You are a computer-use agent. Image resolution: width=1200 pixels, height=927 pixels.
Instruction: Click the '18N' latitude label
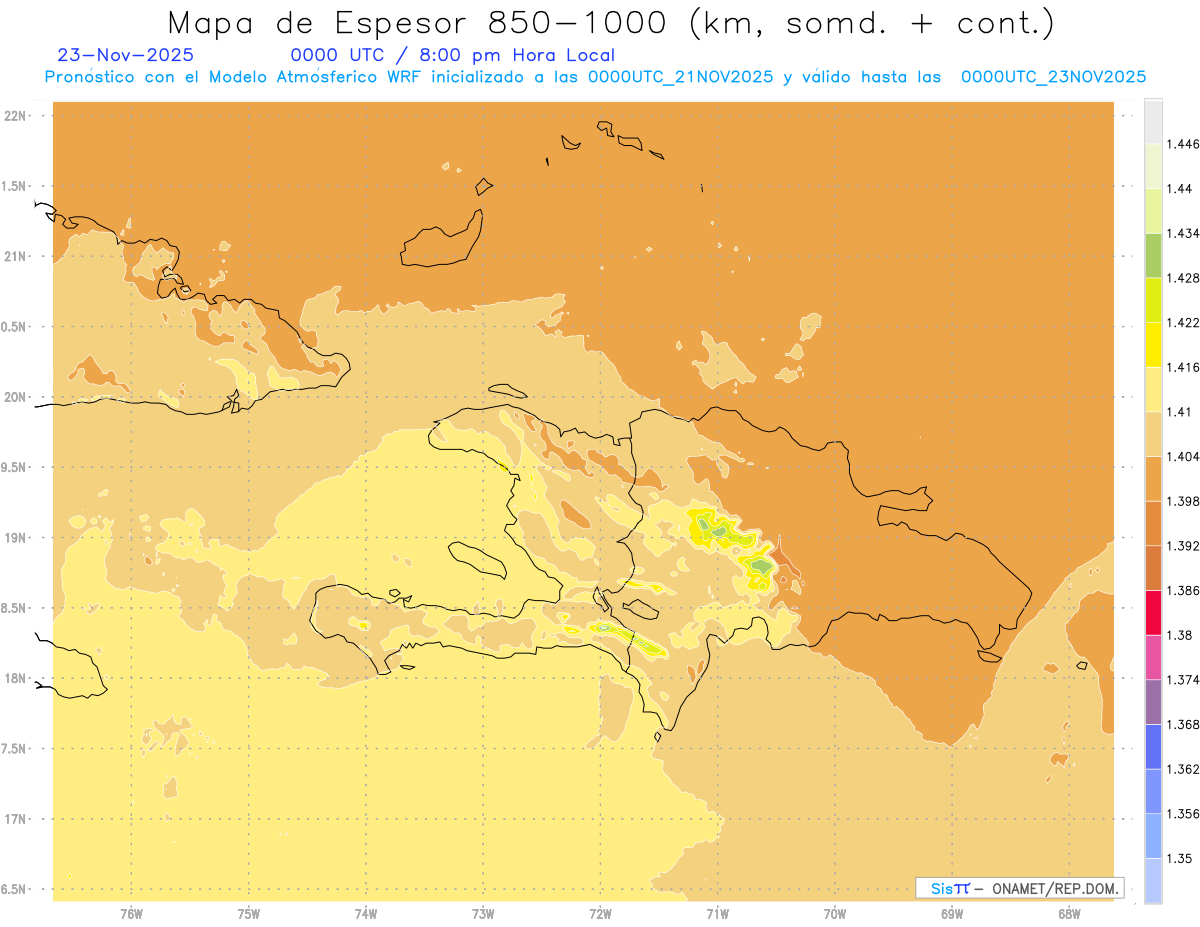coord(16,679)
